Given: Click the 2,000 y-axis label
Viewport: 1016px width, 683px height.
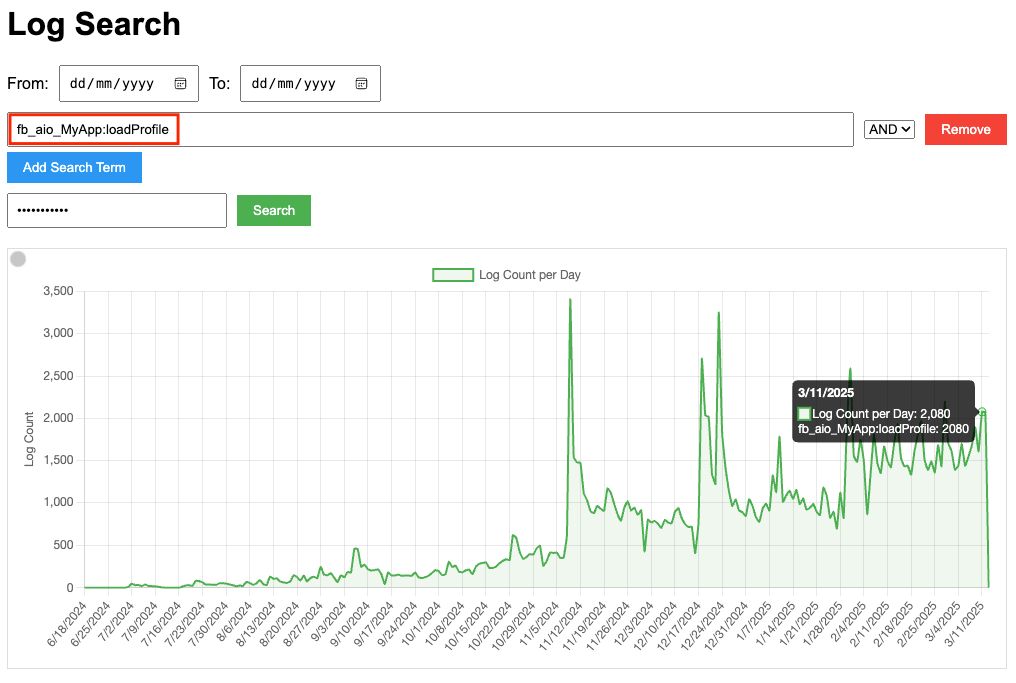Looking at the screenshot, I should click(58, 418).
